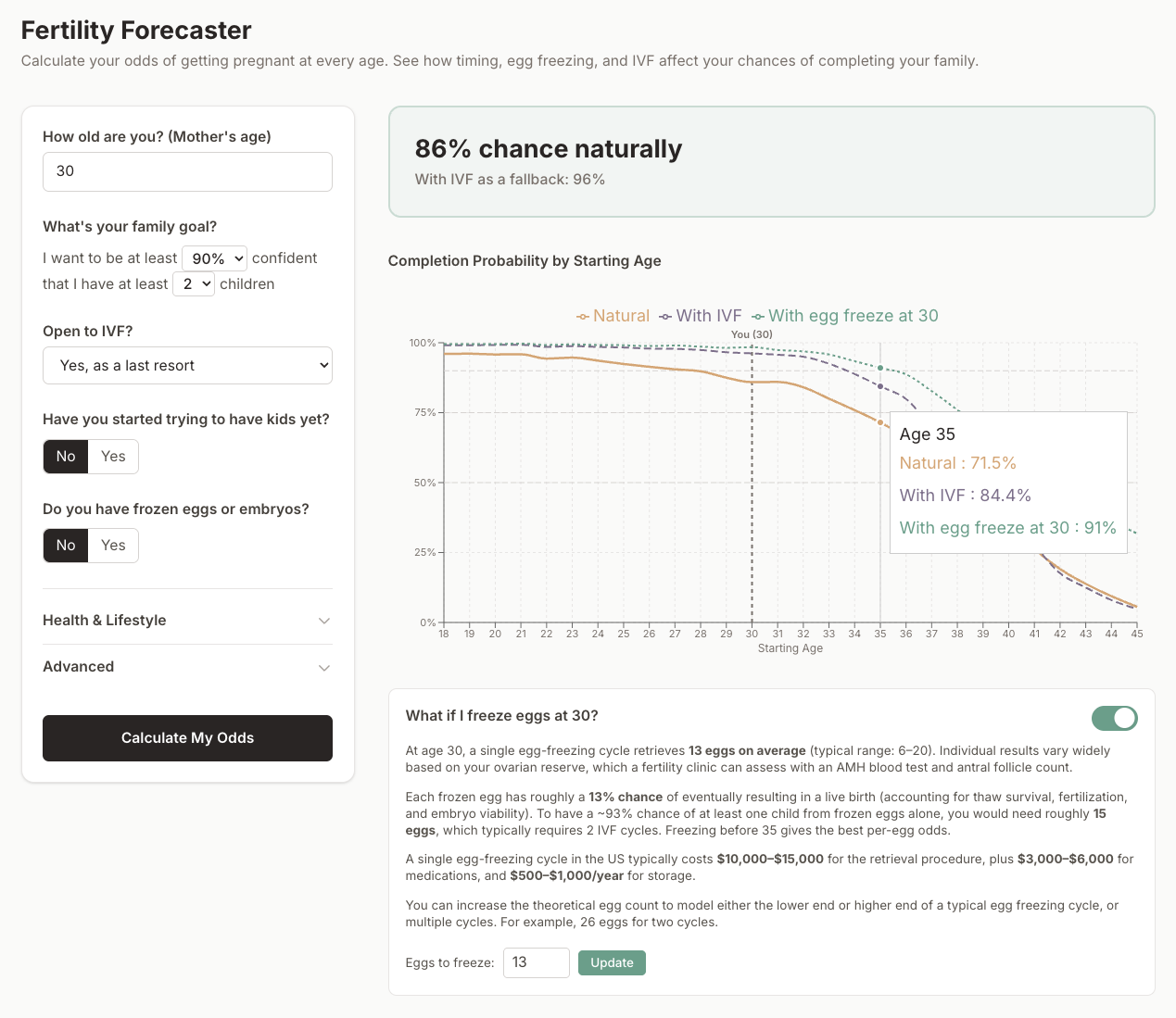Toggle the Natural series in the chart legend
The height and width of the screenshot is (1018, 1176).
[613, 316]
